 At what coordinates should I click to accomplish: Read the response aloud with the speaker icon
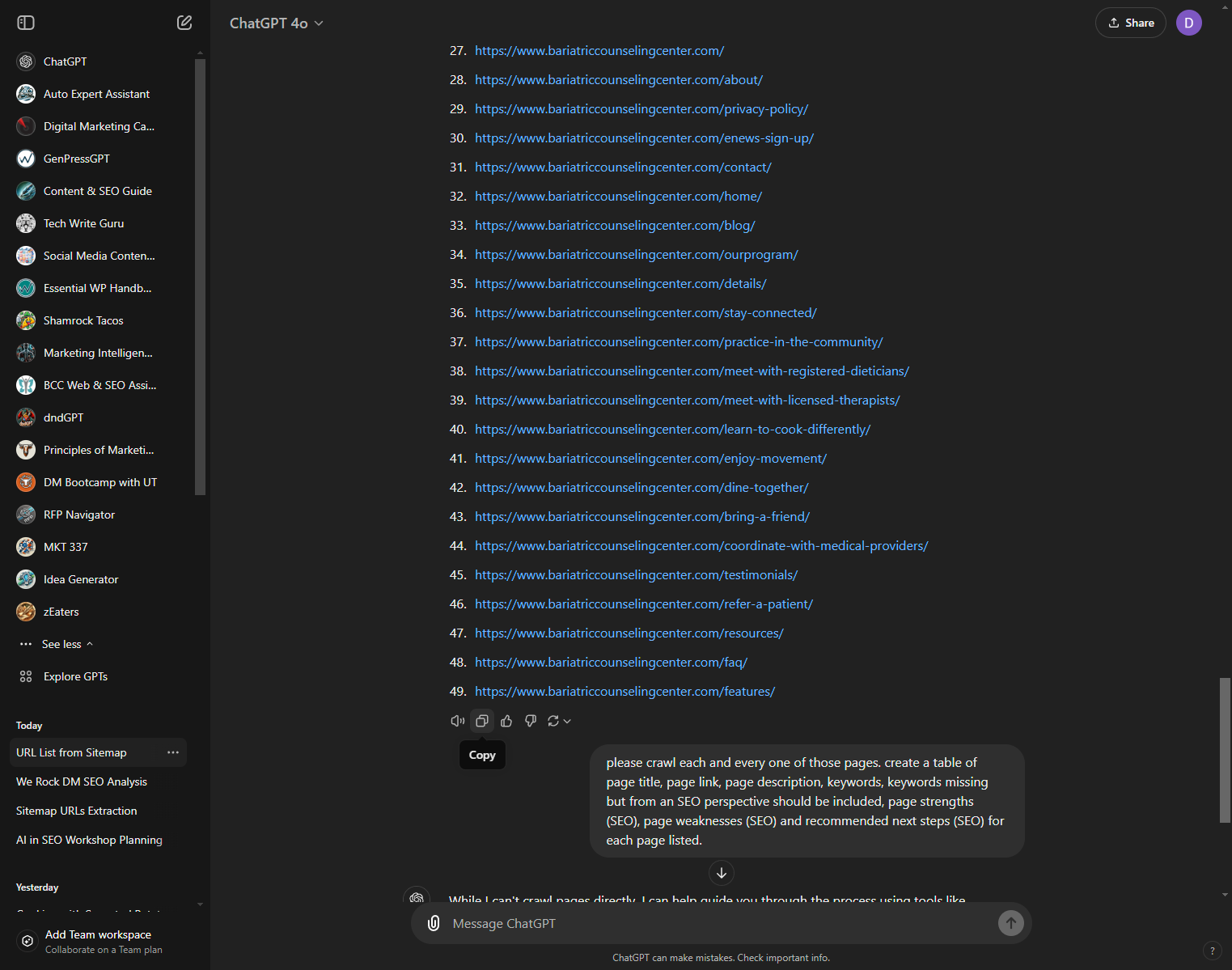pos(457,721)
